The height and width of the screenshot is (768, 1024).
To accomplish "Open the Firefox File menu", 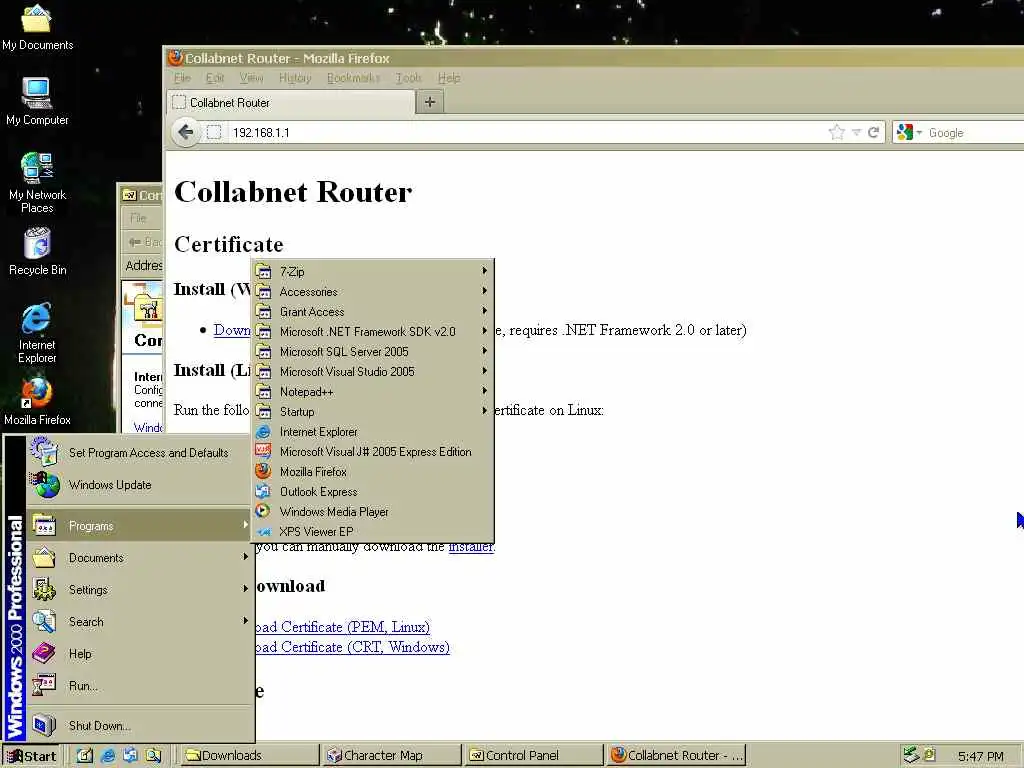I will pos(182,78).
